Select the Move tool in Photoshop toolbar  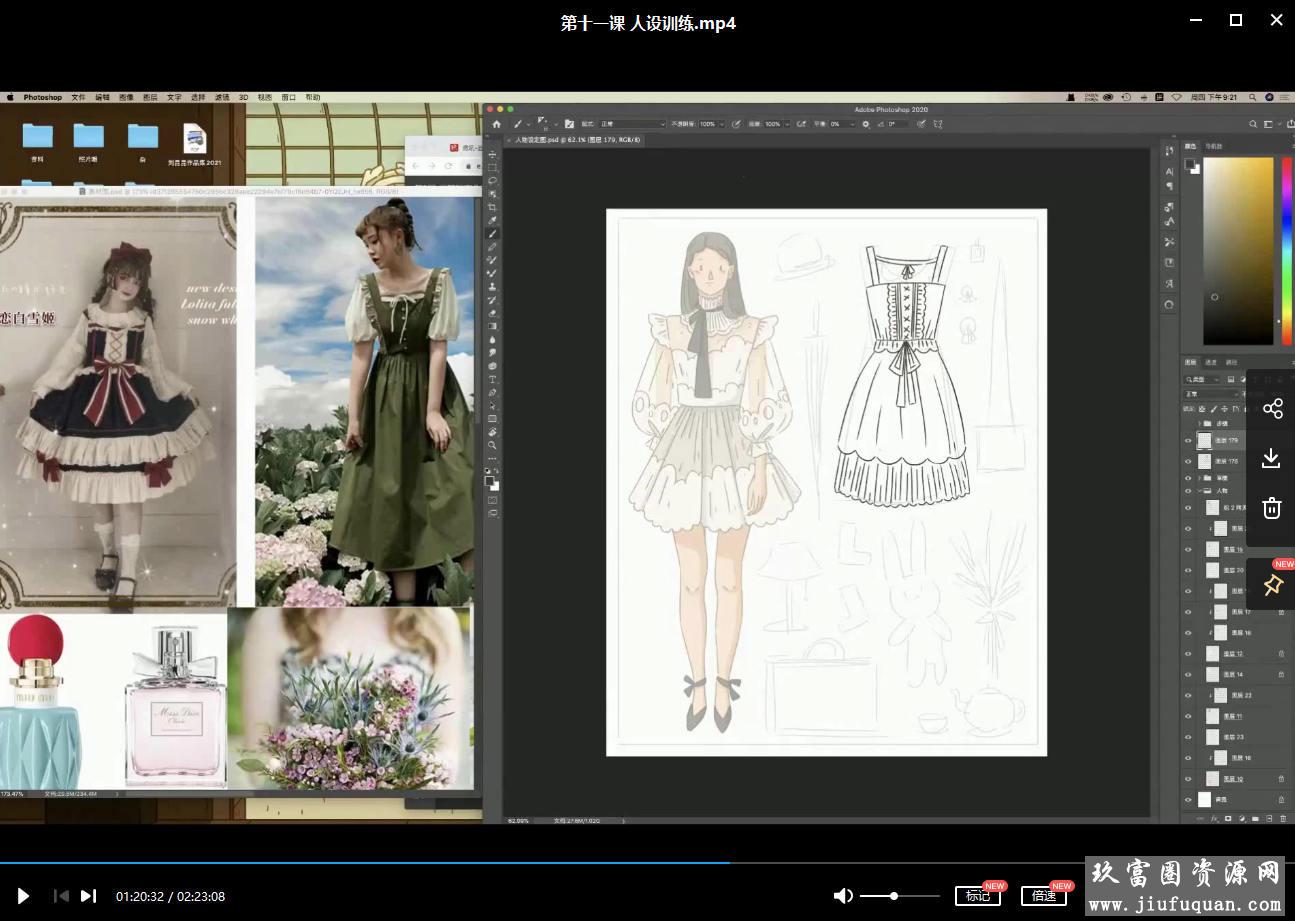[x=492, y=155]
